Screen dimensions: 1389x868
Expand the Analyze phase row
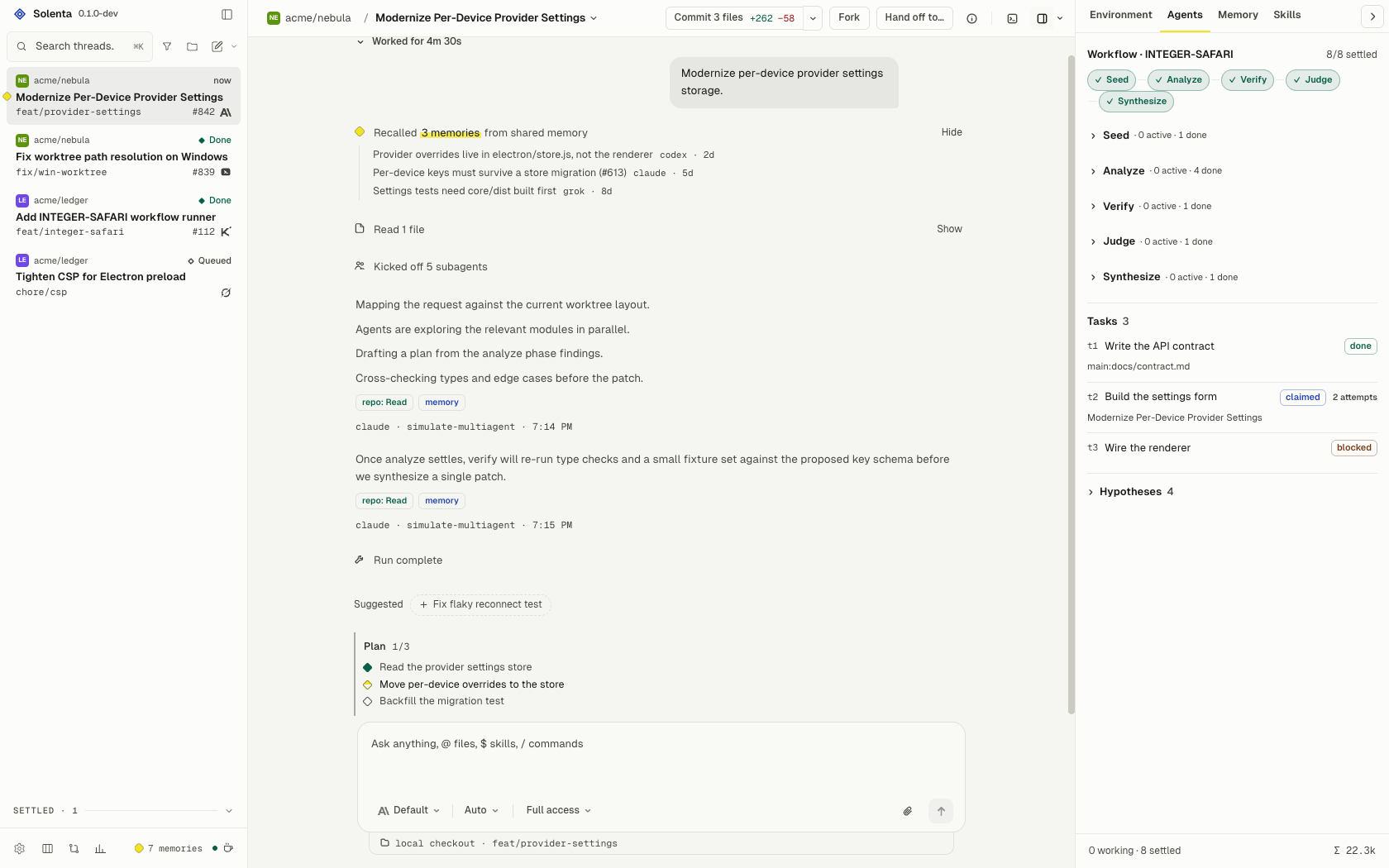click(x=1232, y=171)
